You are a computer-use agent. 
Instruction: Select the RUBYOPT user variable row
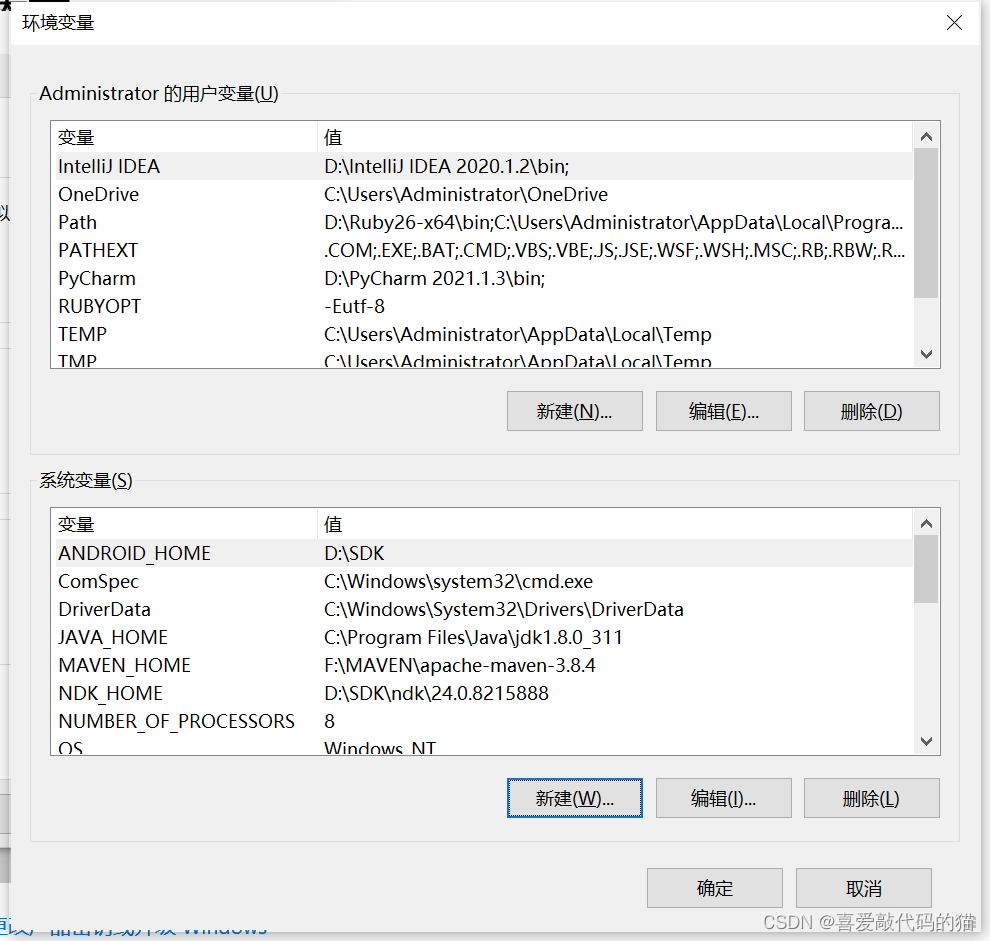[x=484, y=306]
